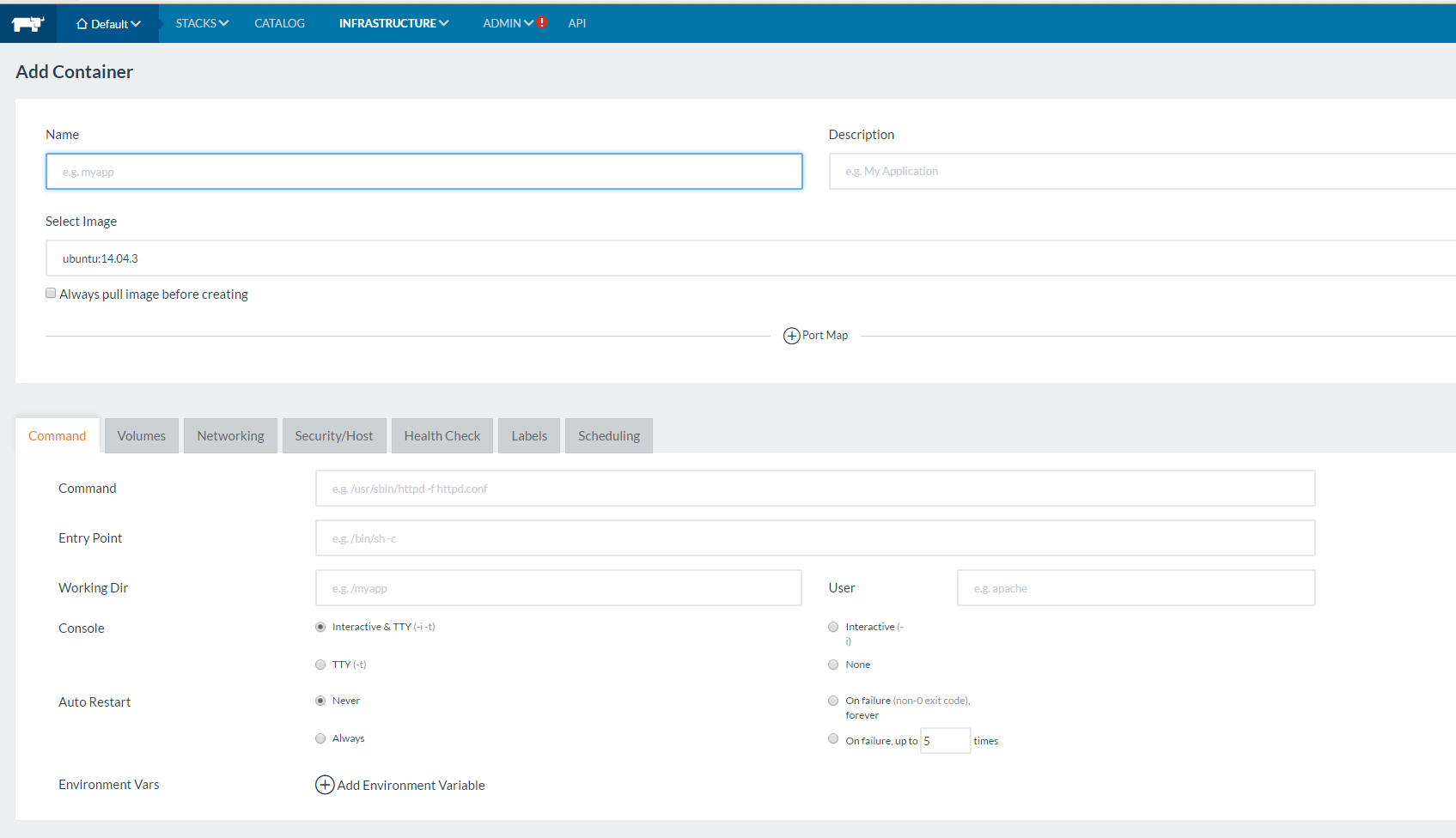
Task: Open the Catalog page link
Action: tap(279, 23)
